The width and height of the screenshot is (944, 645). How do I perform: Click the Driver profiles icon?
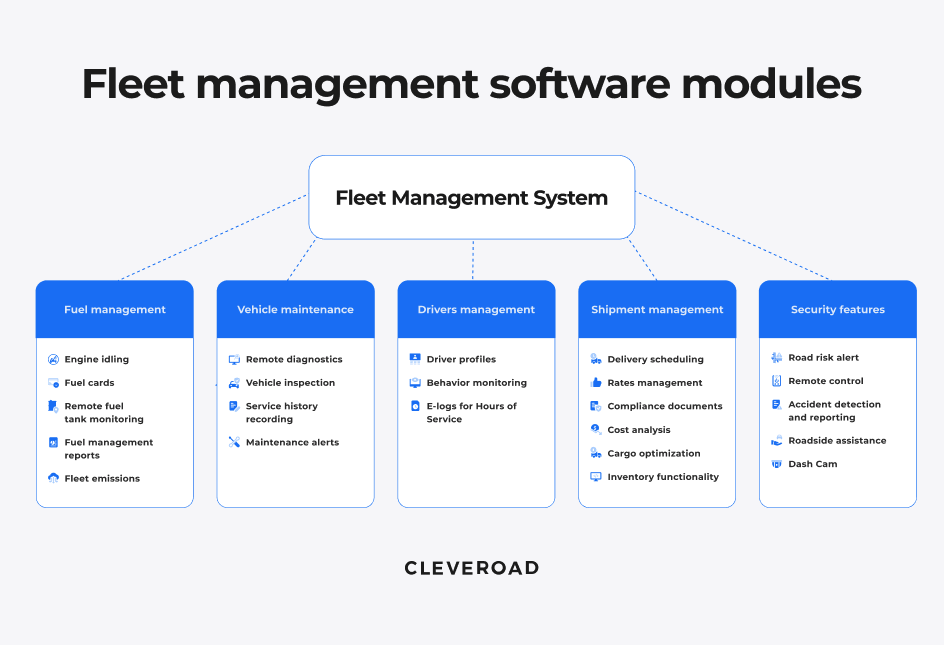point(415,359)
